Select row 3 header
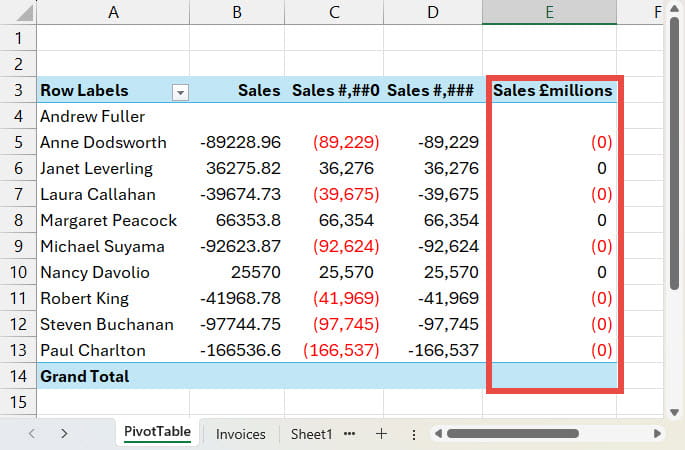The image size is (685, 450). tap(18, 90)
